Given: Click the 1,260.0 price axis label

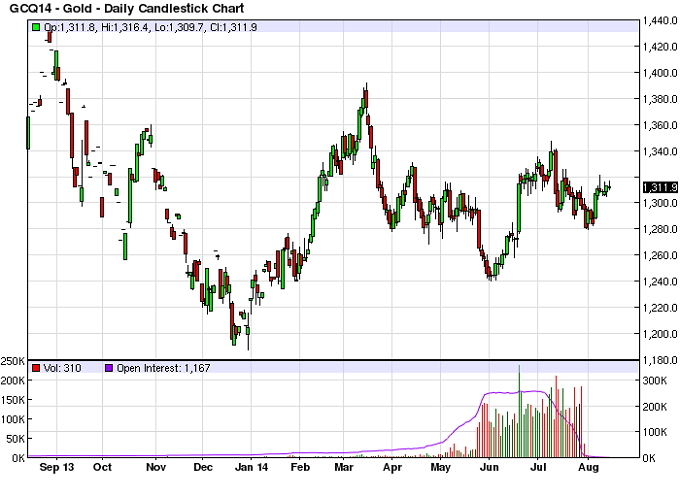Looking at the screenshot, I should [x=660, y=255].
